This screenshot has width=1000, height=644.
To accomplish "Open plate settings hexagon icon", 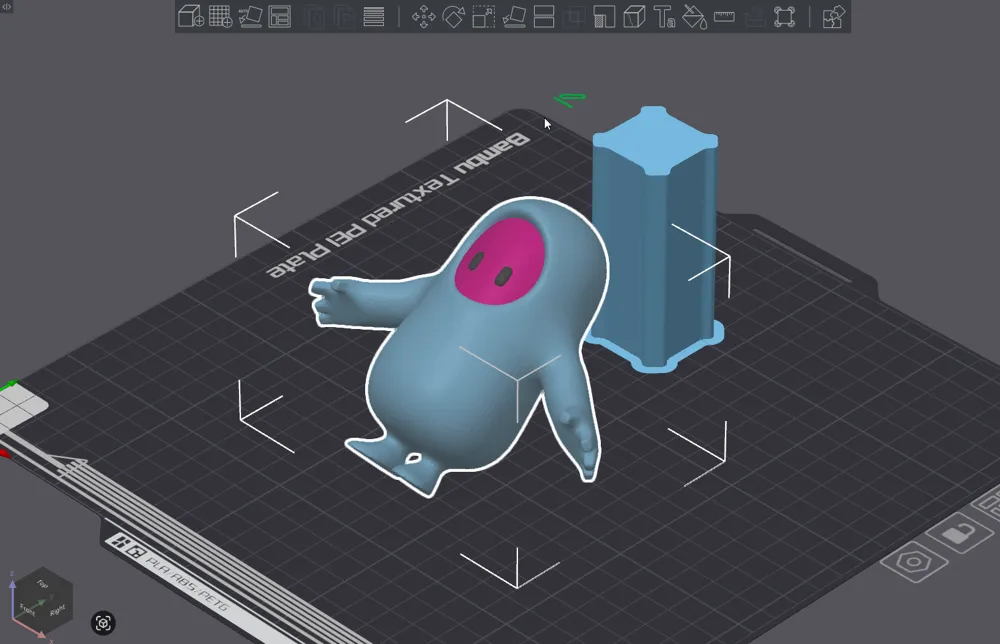I will tap(914, 562).
